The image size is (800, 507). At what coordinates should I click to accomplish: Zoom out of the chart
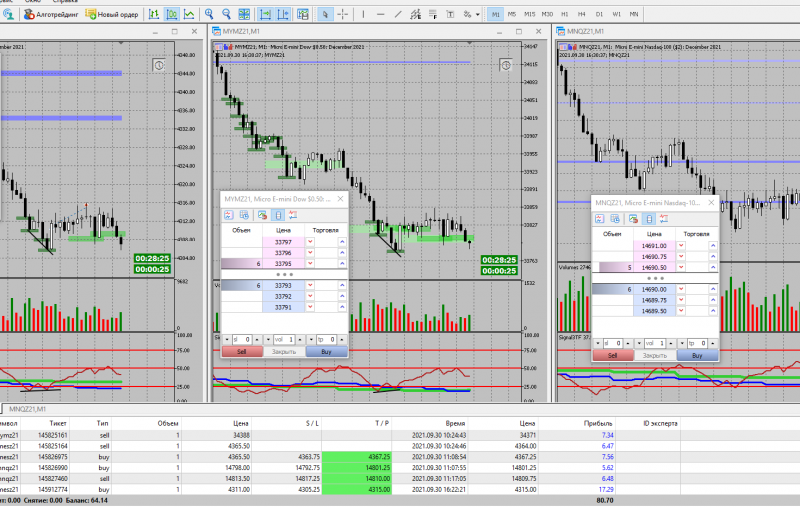(226, 14)
